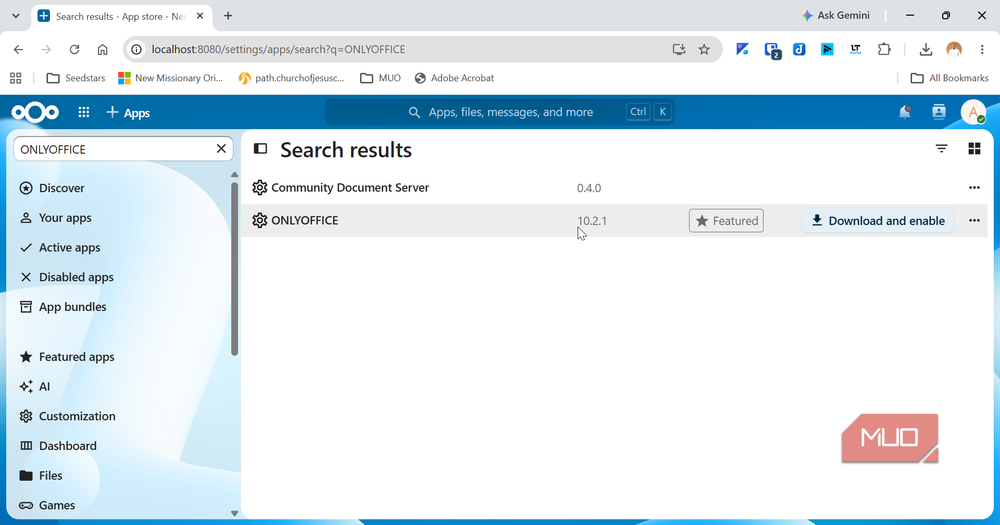Image resolution: width=1000 pixels, height=525 pixels.
Task: Open Apps in the top bar
Action: pos(128,113)
